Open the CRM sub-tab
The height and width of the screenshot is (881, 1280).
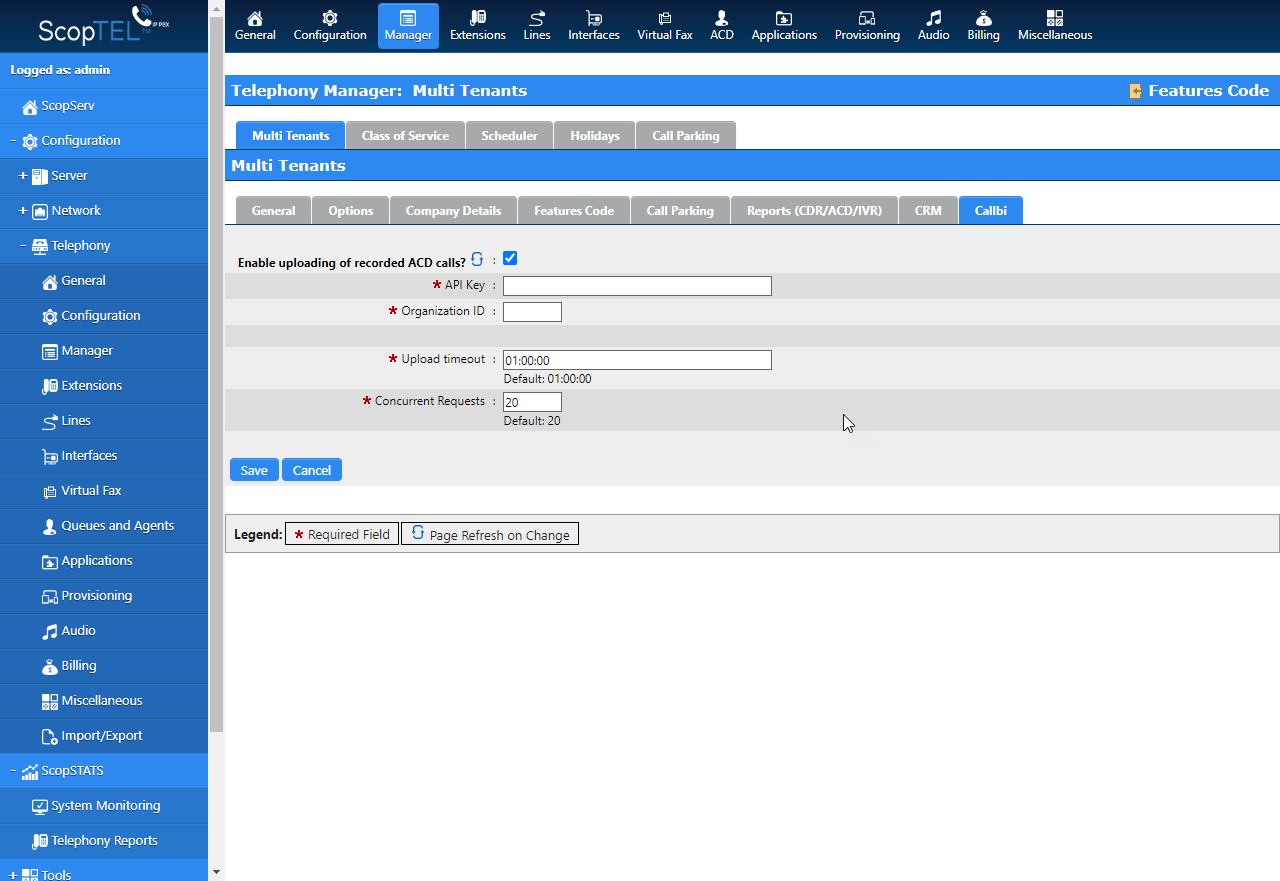coord(928,211)
